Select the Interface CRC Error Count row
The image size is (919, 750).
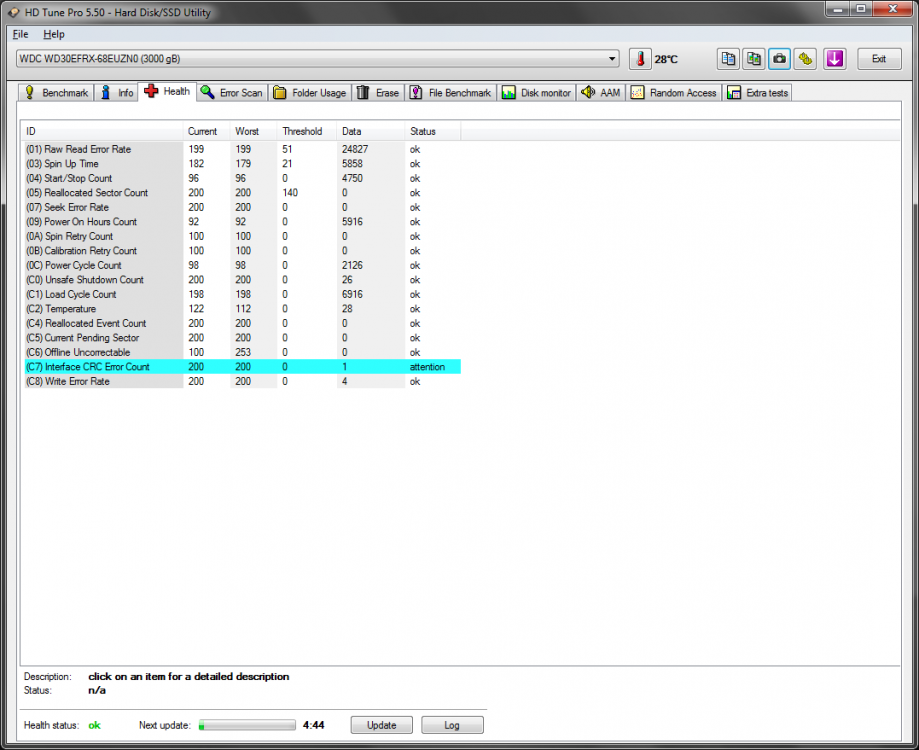(x=242, y=367)
